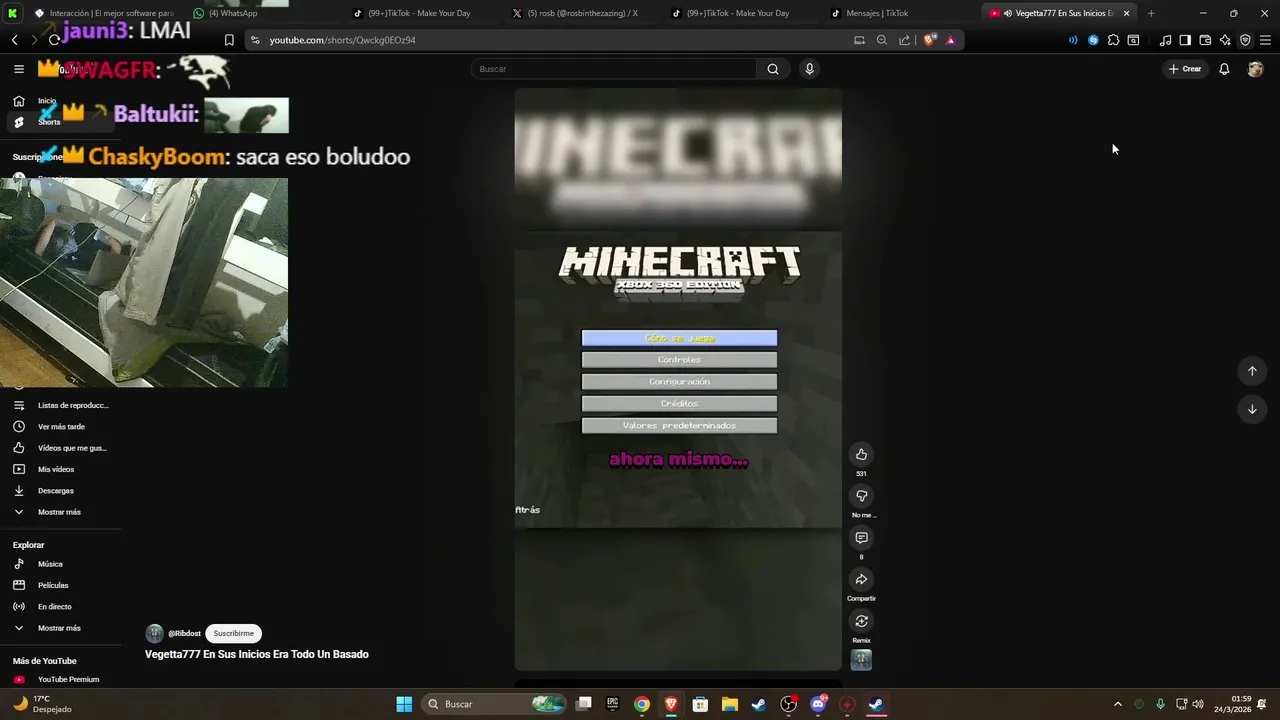Open browser zoom control in address bar
The width and height of the screenshot is (1280, 720).
tap(881, 40)
